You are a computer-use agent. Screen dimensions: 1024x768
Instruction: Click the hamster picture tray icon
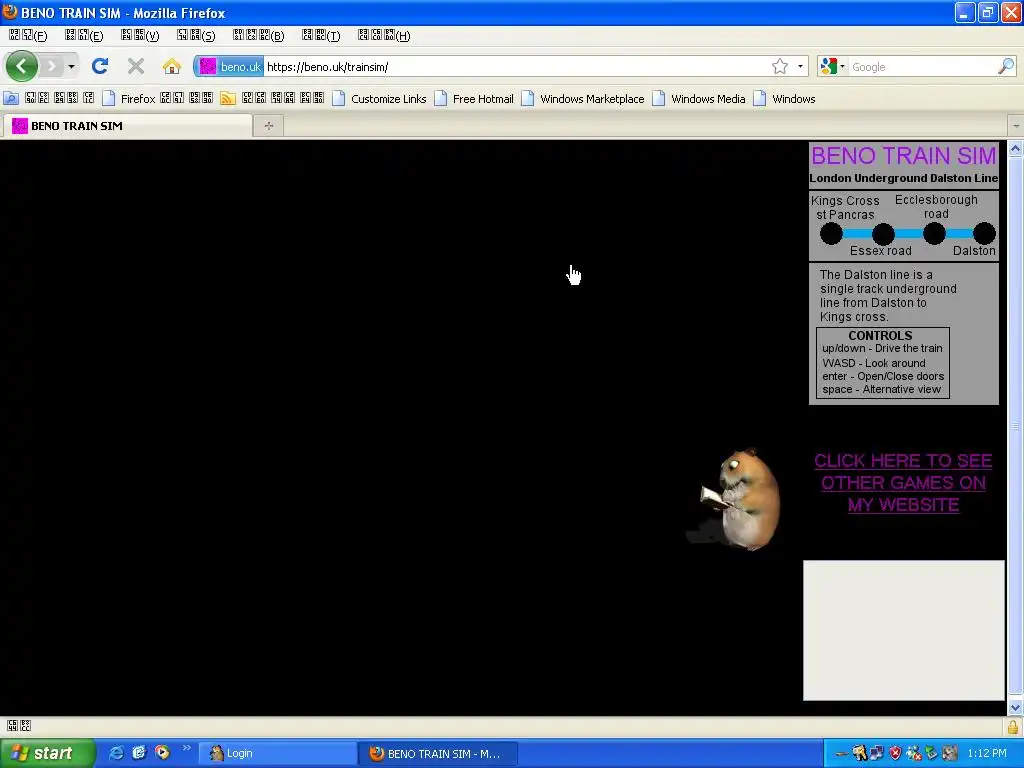tap(950, 754)
